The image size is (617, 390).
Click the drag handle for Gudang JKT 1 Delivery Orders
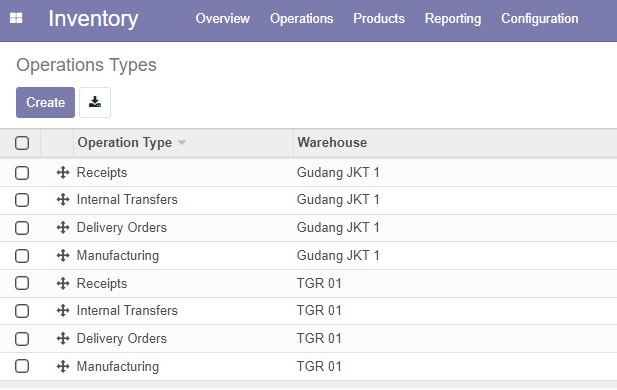click(x=63, y=227)
